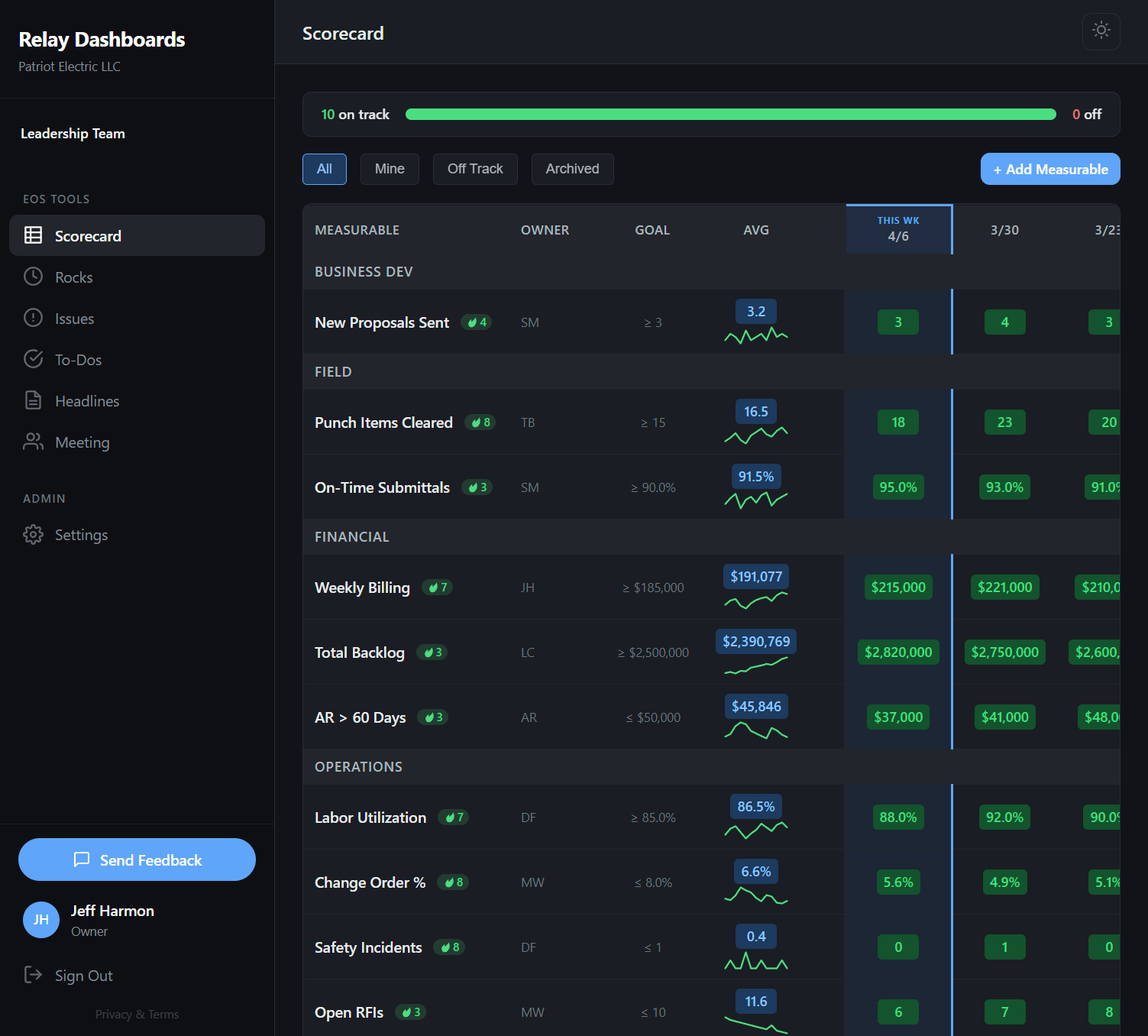
Task: Open Meeting section
Action: (x=137, y=442)
